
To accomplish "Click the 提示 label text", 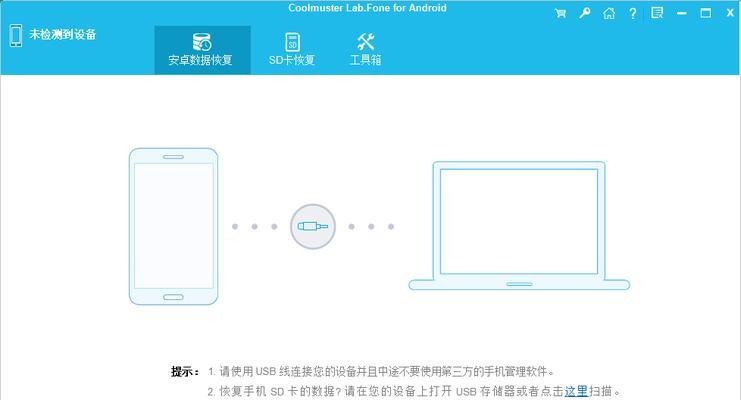I will pyautogui.click(x=184, y=372).
